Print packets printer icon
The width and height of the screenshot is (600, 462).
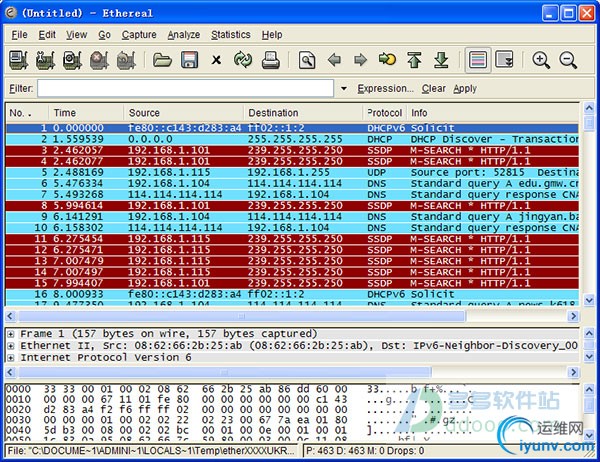coord(271,60)
